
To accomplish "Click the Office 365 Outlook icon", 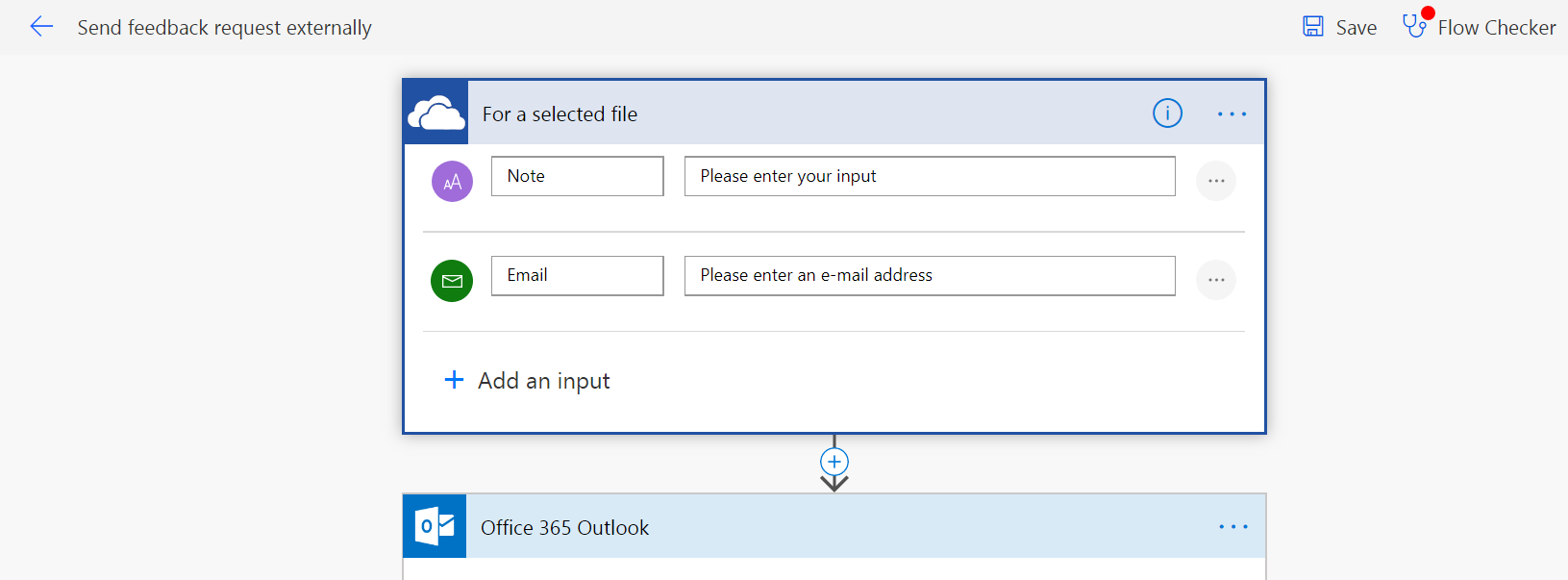I will (435, 527).
